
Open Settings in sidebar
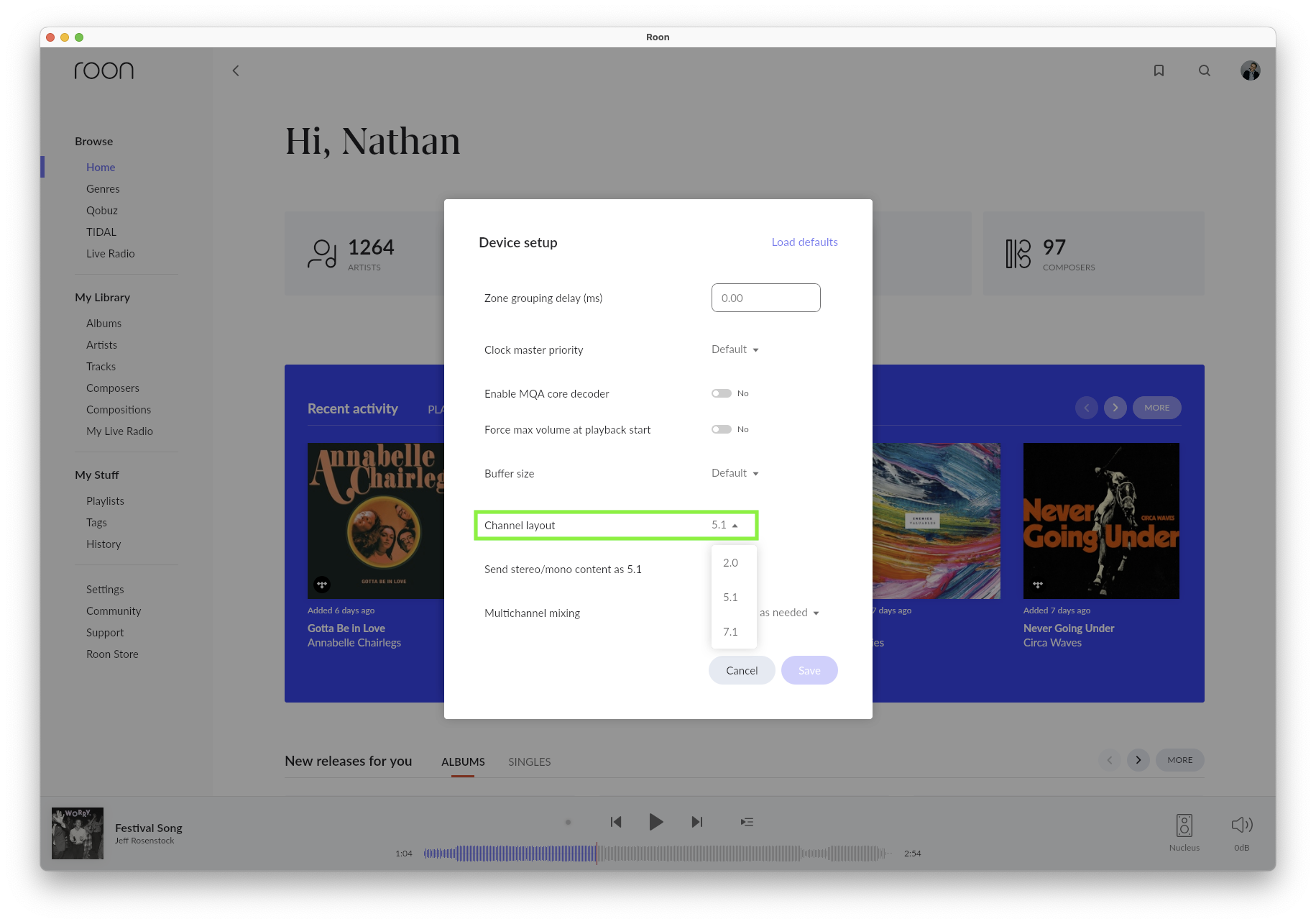105,589
